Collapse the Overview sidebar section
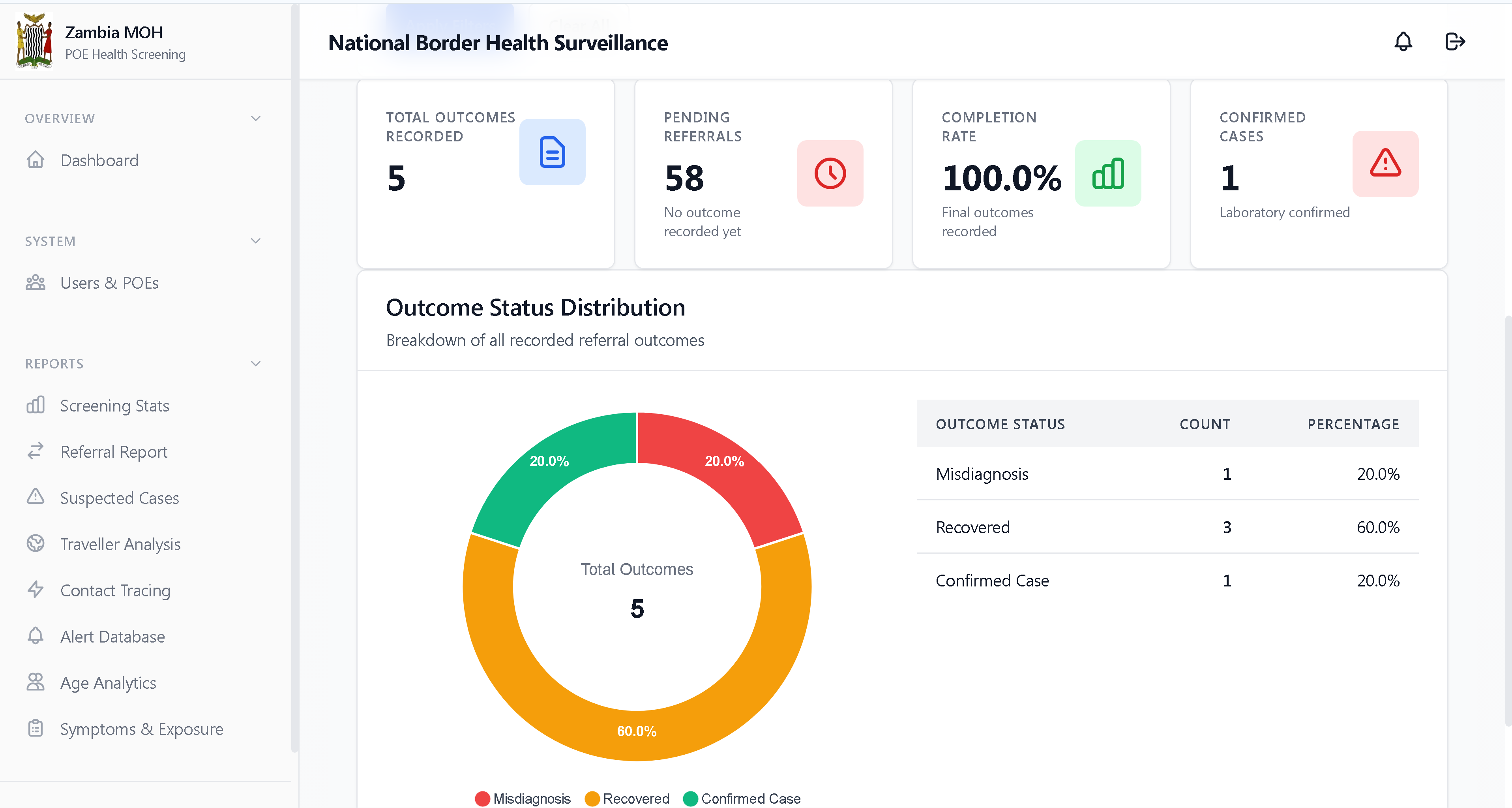 point(255,118)
